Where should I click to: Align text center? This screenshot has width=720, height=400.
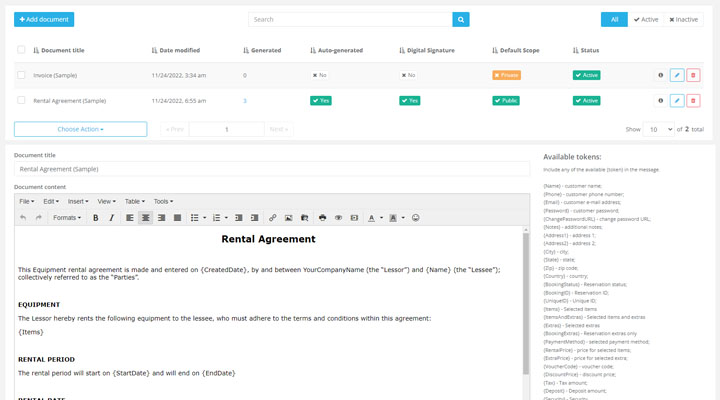146,218
